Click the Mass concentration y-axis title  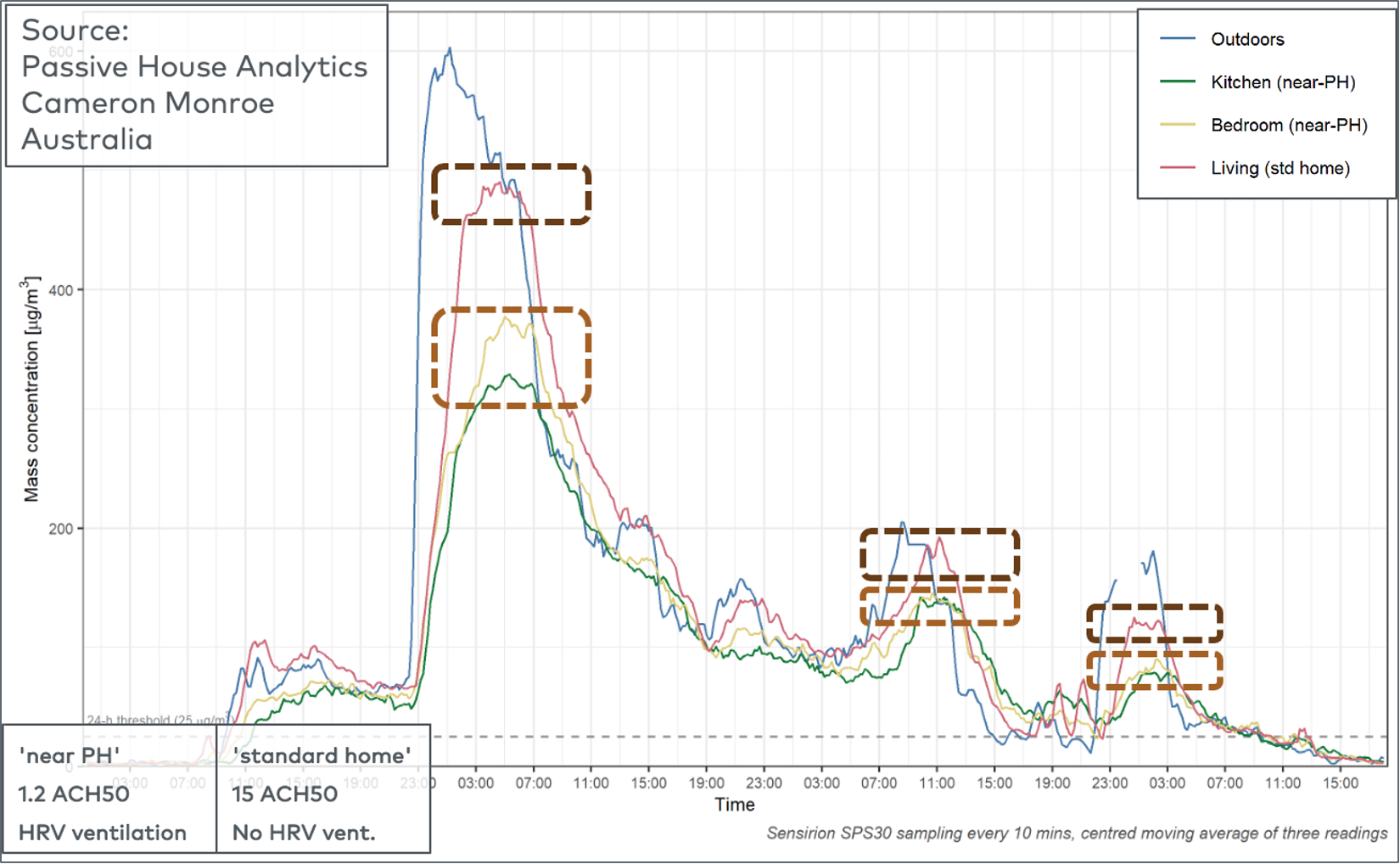pyautogui.click(x=31, y=389)
